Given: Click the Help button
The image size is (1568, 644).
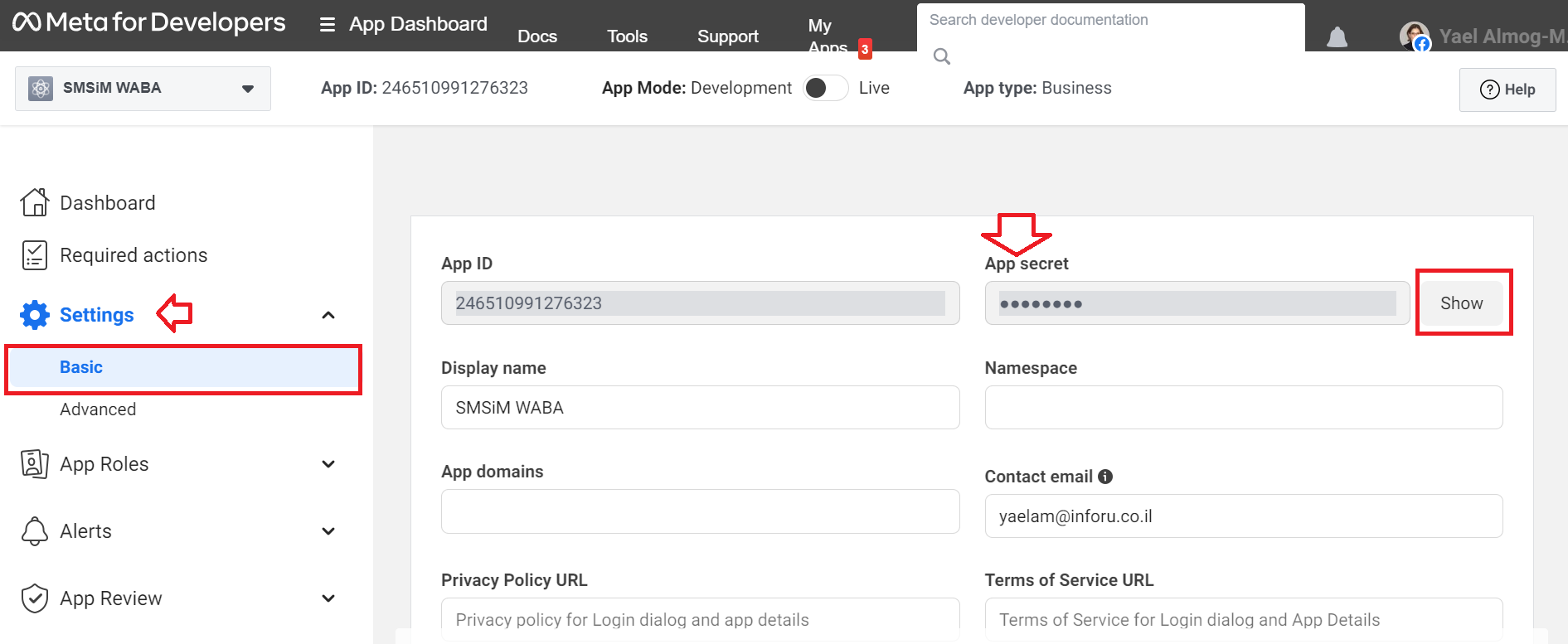Looking at the screenshot, I should coord(1507,90).
